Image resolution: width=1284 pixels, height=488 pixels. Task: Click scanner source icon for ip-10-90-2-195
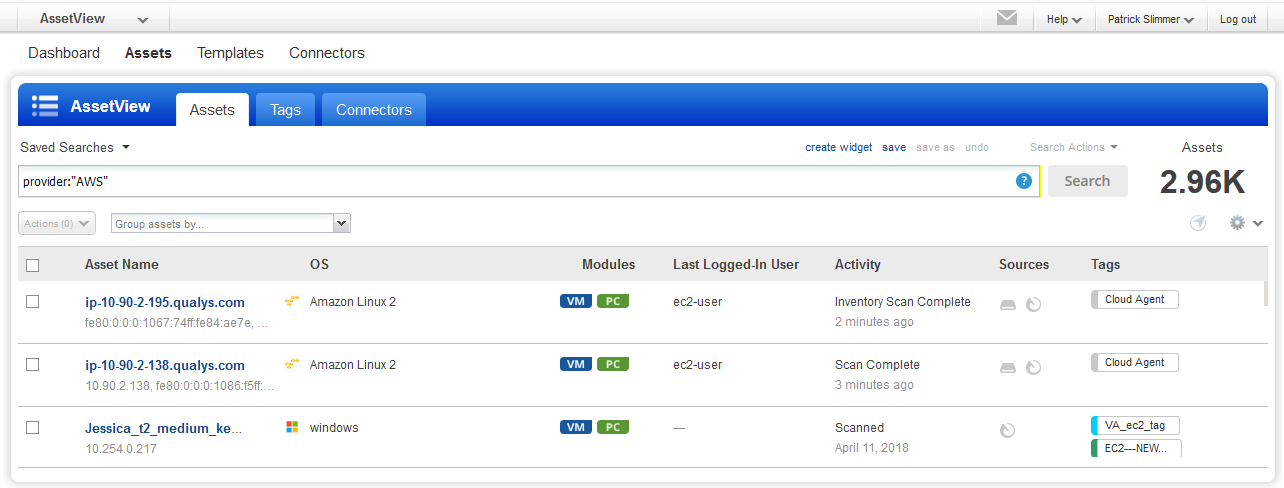tap(1008, 304)
